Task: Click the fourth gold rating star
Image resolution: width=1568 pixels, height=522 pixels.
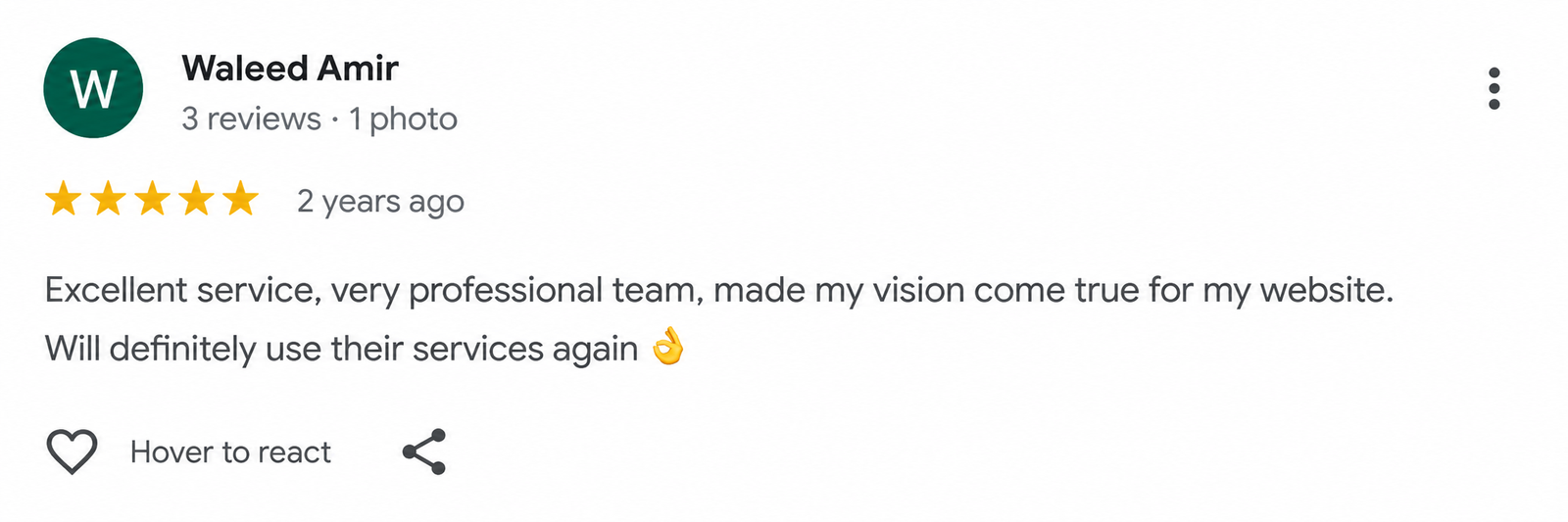Action: click(x=196, y=199)
